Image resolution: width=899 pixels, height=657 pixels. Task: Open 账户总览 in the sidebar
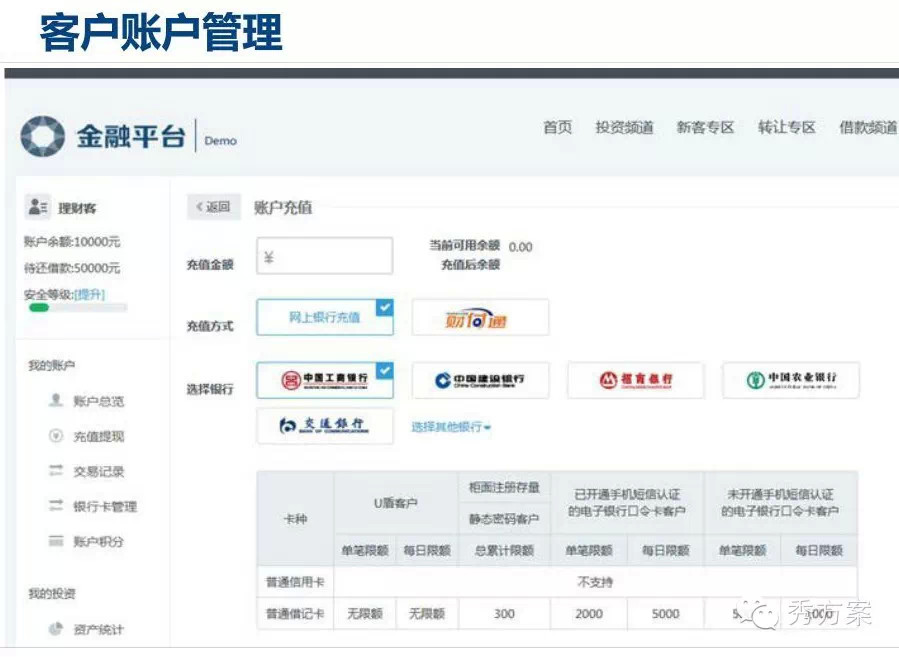tap(98, 401)
